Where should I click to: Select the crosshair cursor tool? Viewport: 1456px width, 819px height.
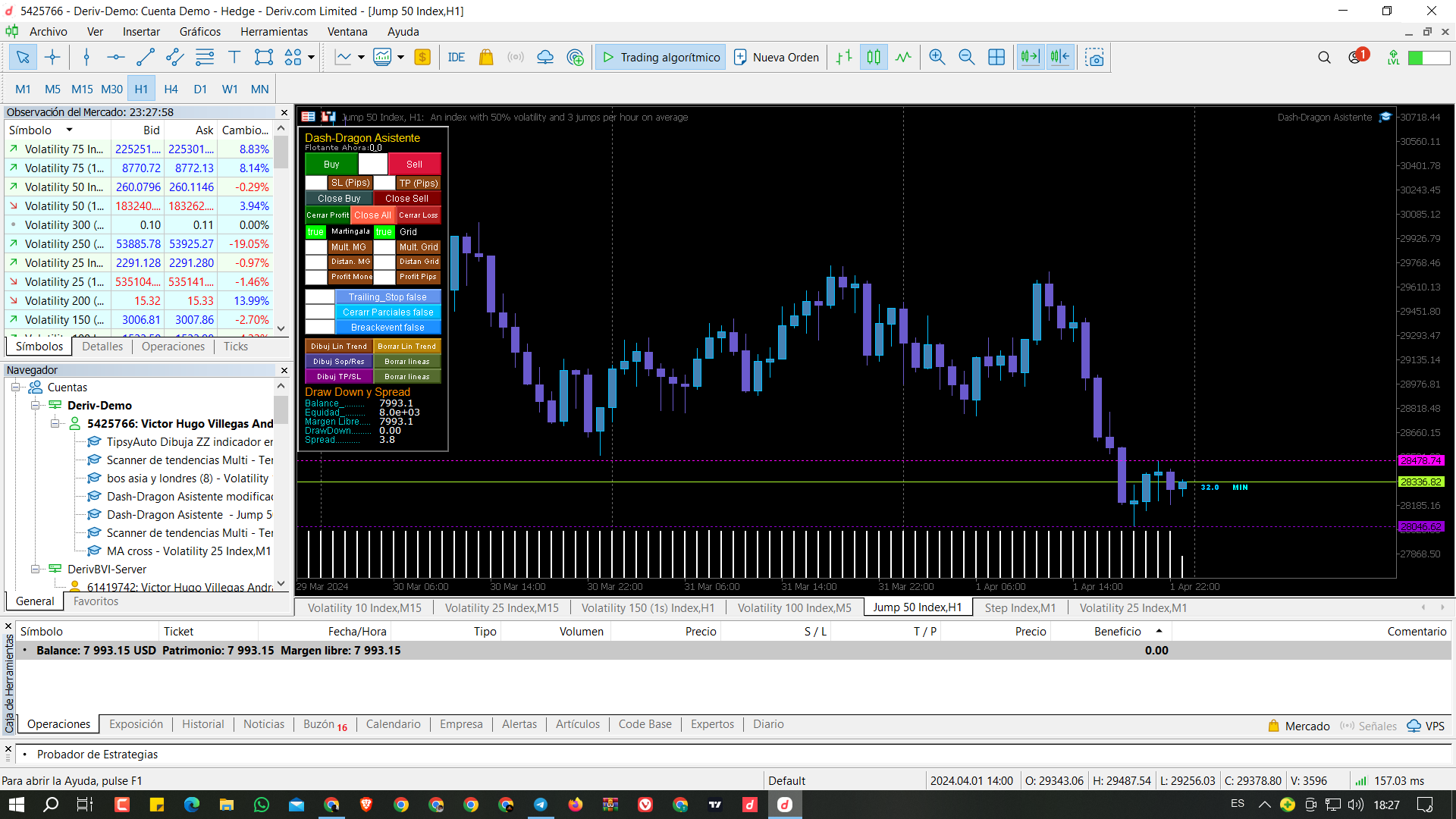click(52, 58)
